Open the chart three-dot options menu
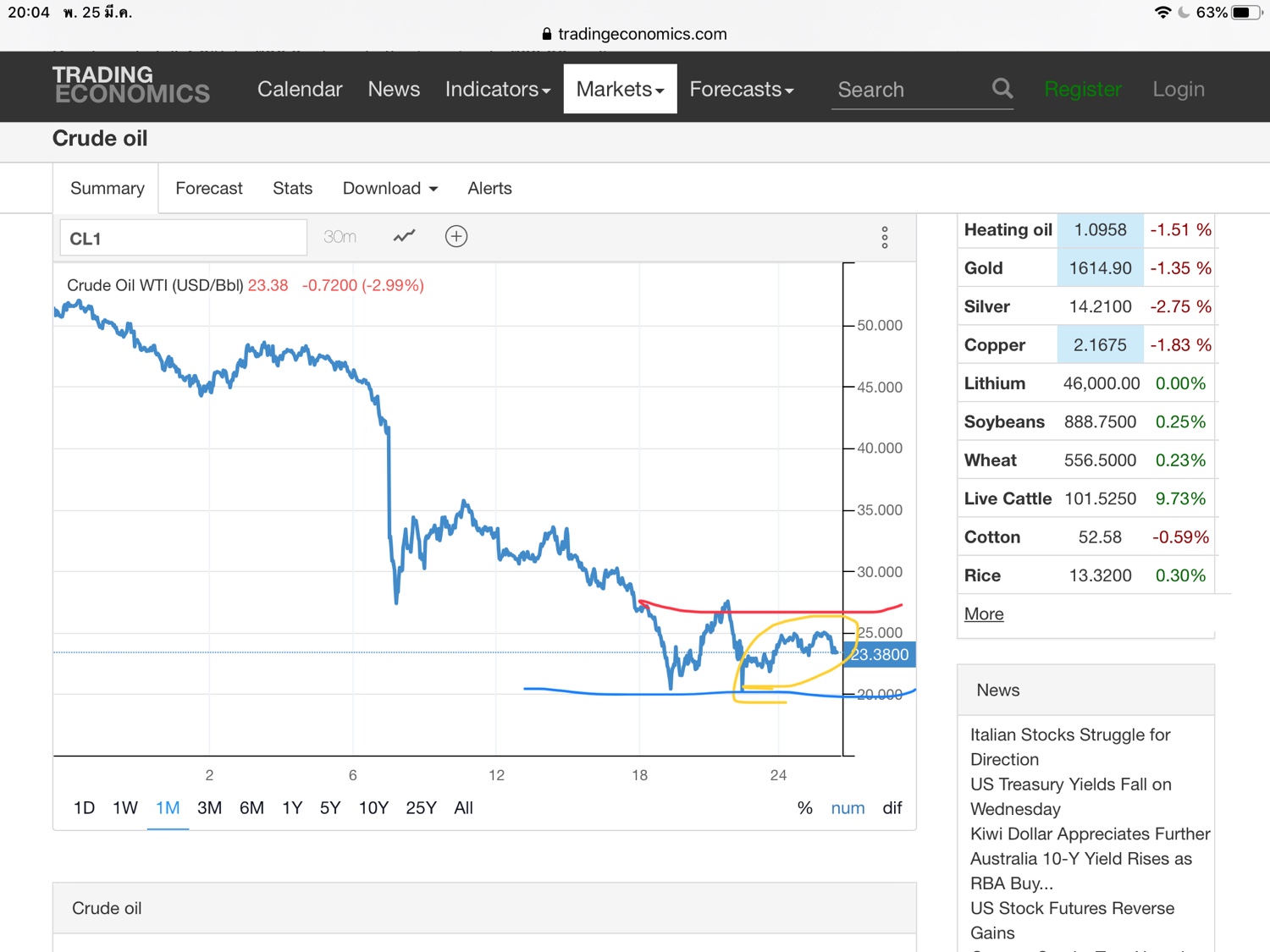 coord(884,238)
